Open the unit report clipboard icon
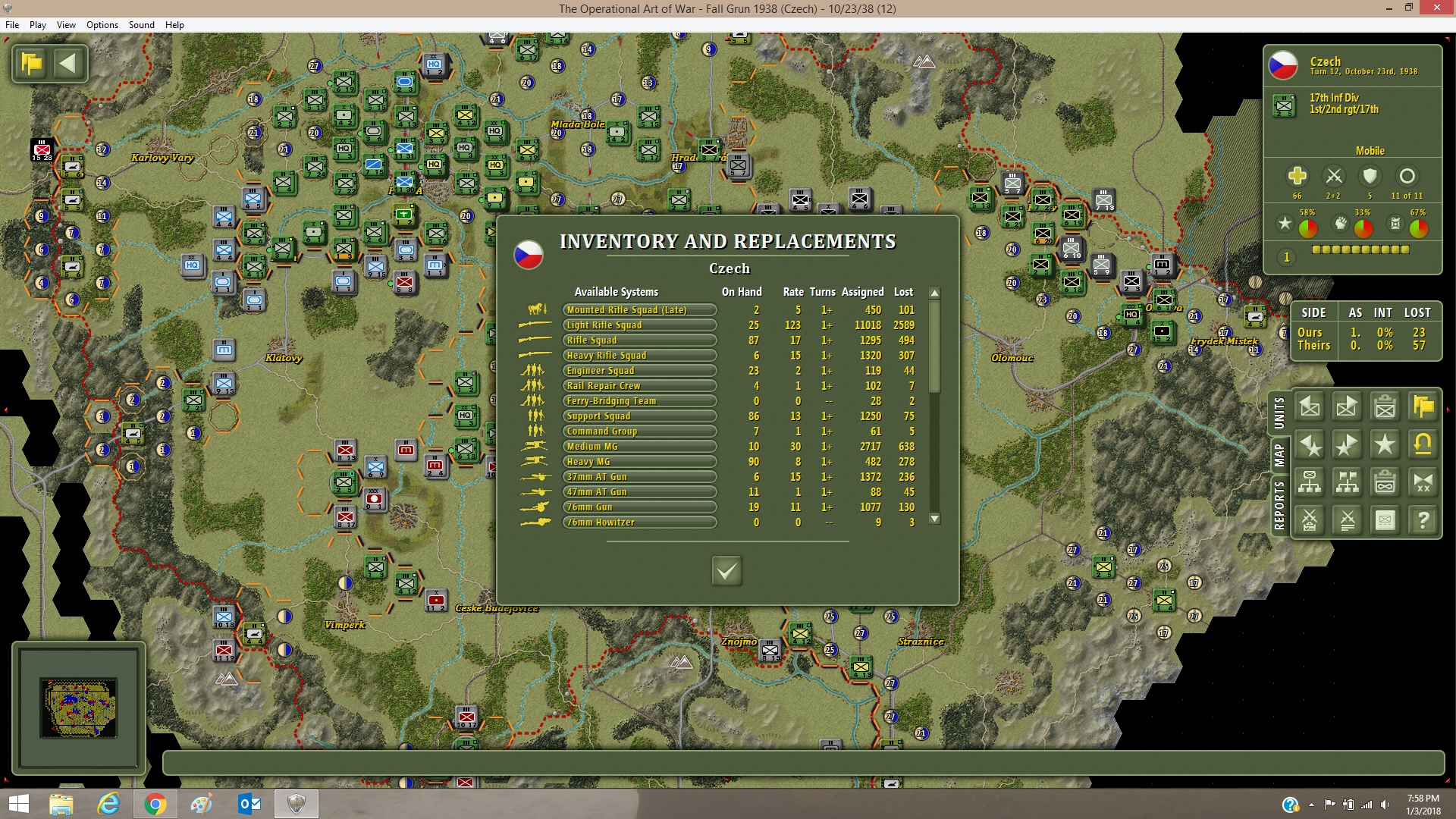Image resolution: width=1456 pixels, height=819 pixels. (x=1385, y=407)
